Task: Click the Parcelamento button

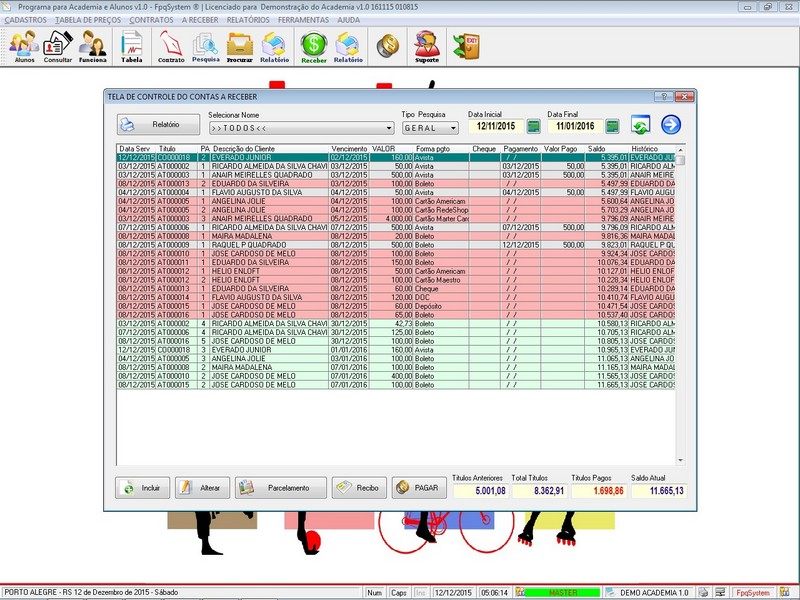Action: [x=281, y=488]
